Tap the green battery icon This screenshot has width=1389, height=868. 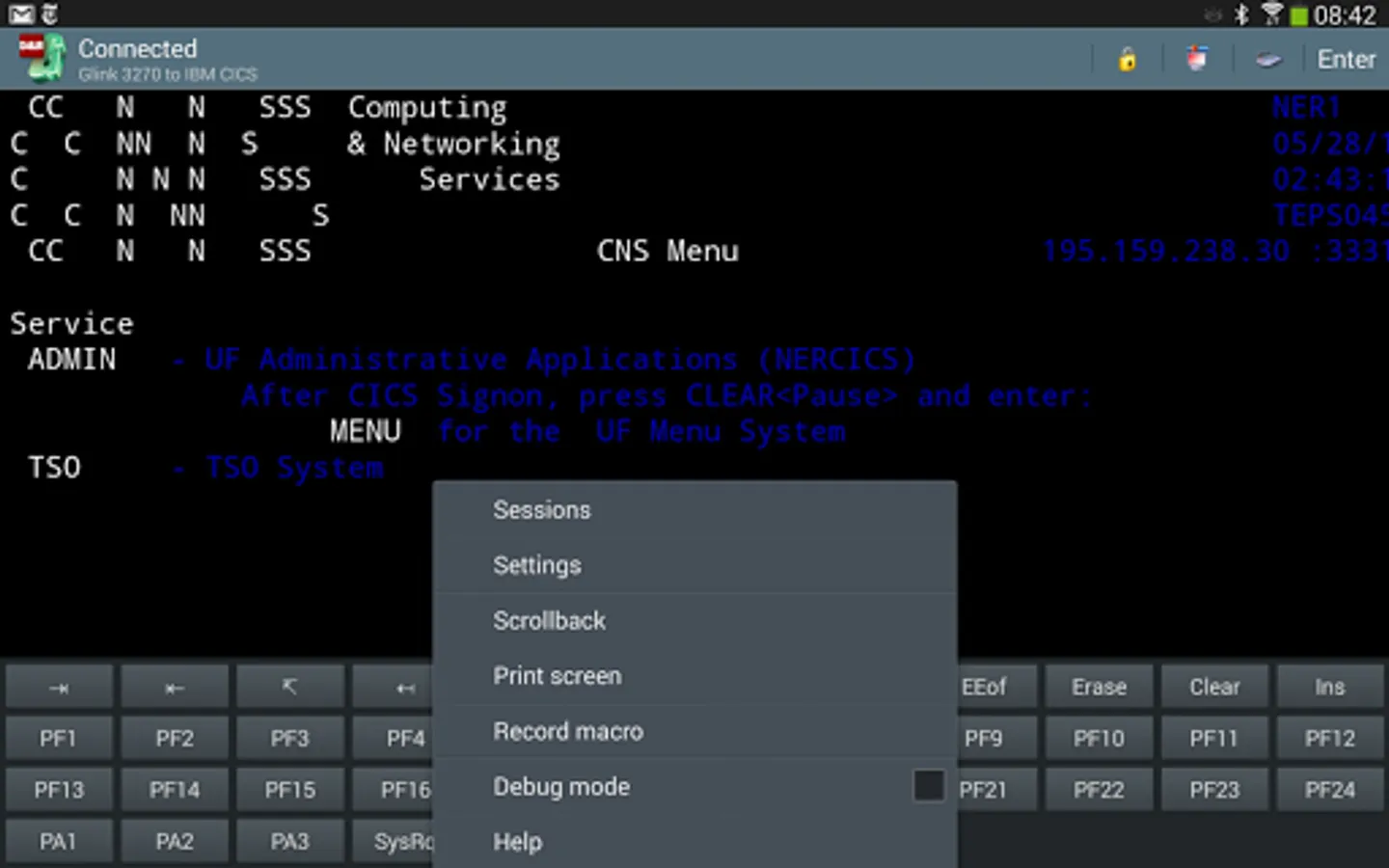pyautogui.click(x=1299, y=15)
